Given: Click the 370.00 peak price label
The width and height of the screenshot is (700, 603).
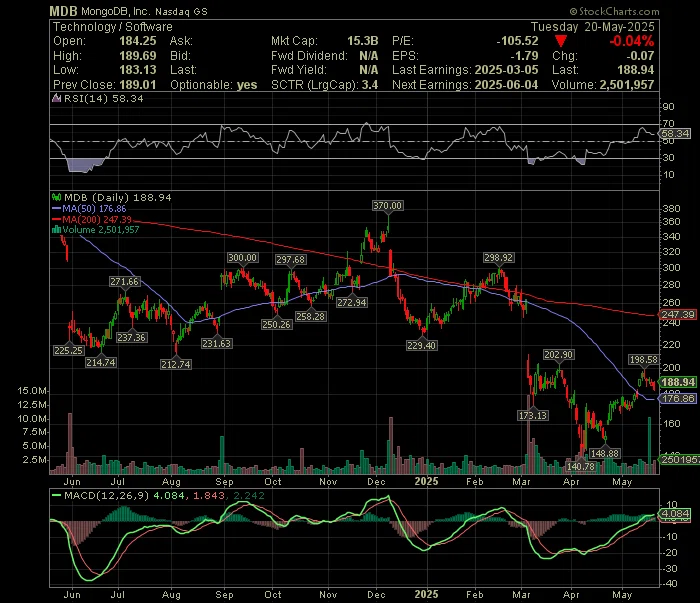Looking at the screenshot, I should click(x=388, y=206).
